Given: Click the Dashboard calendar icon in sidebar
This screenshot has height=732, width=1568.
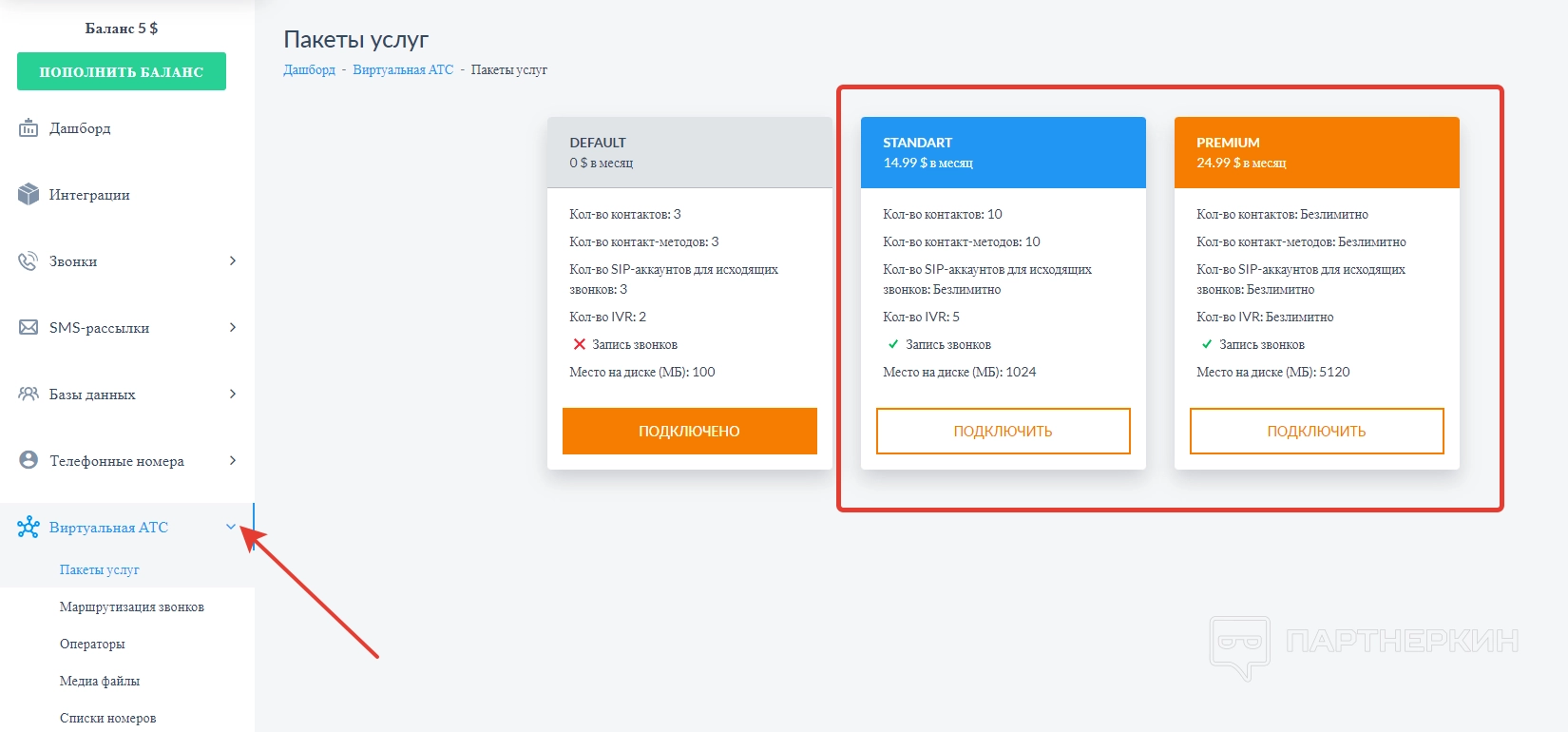Looking at the screenshot, I should coord(29,128).
